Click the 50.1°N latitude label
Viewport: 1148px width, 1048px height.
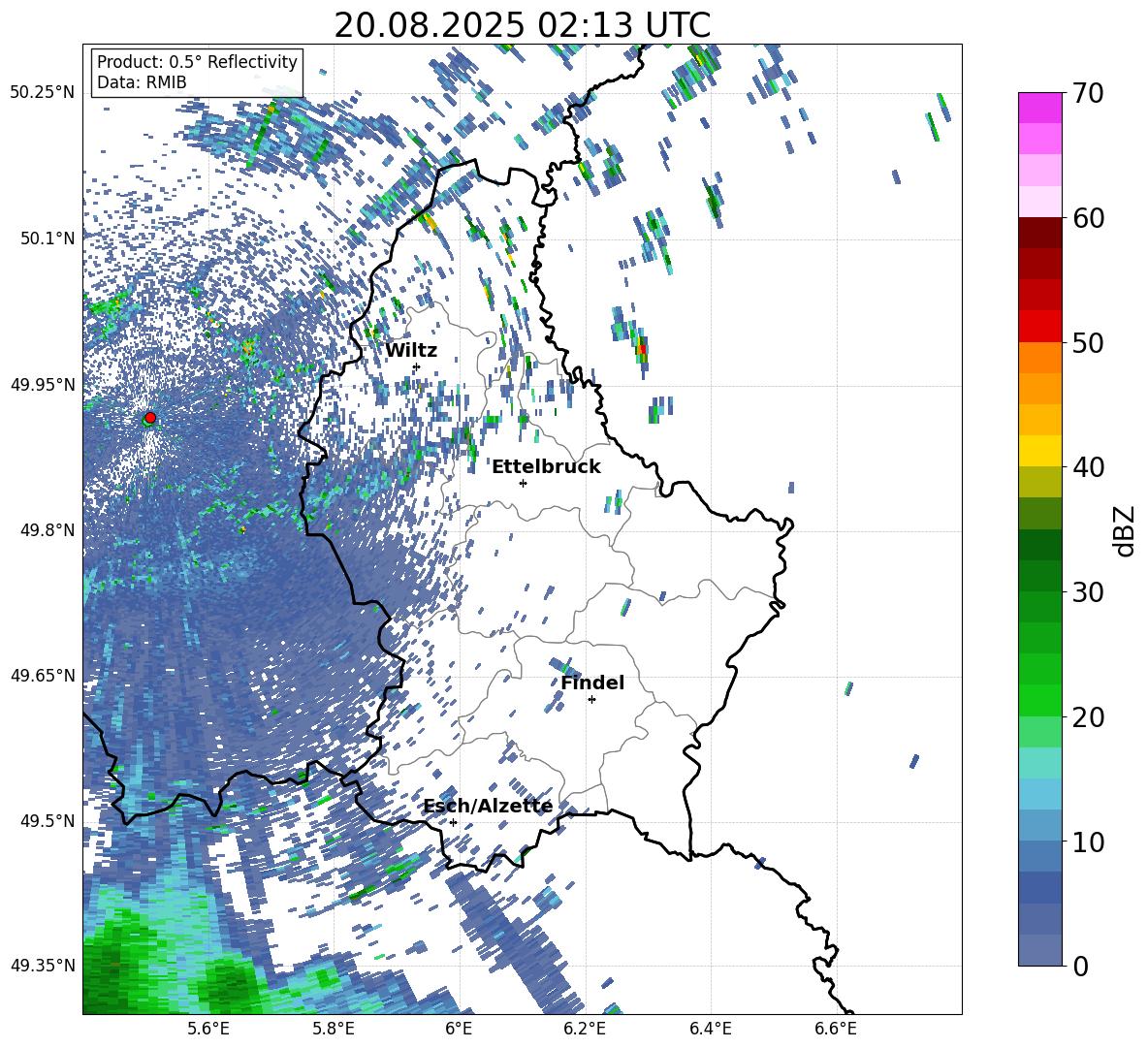[48, 238]
